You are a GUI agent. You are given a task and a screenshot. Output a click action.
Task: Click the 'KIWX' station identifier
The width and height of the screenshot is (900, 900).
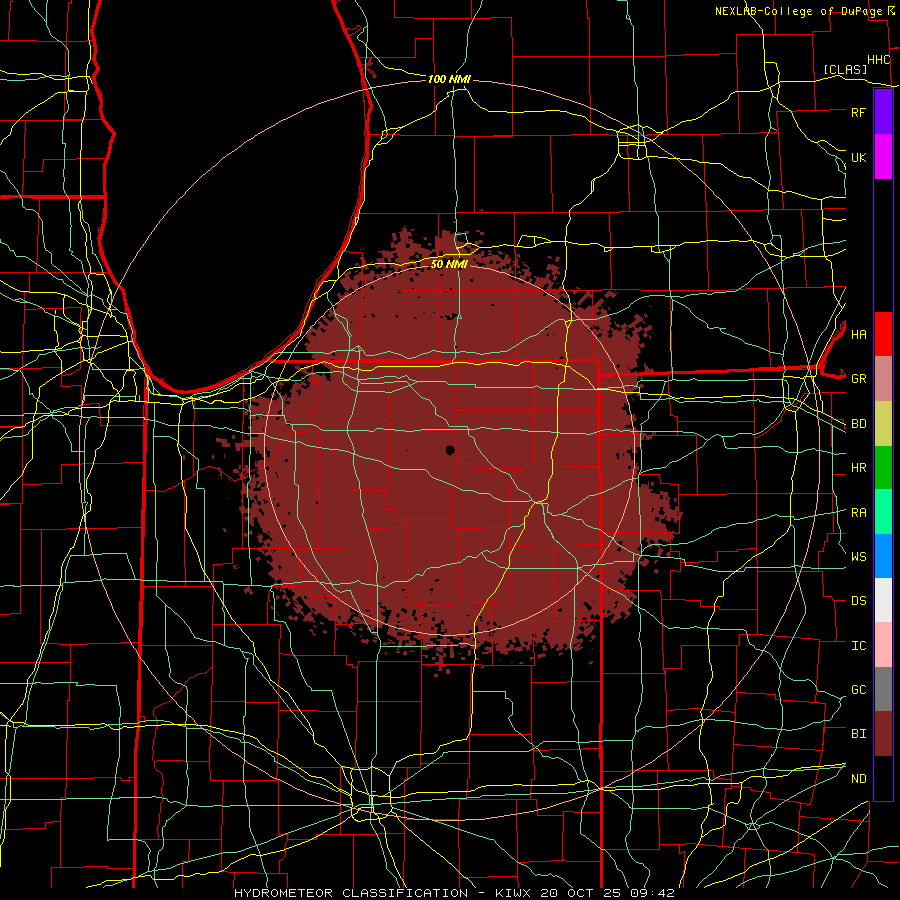tap(513, 893)
